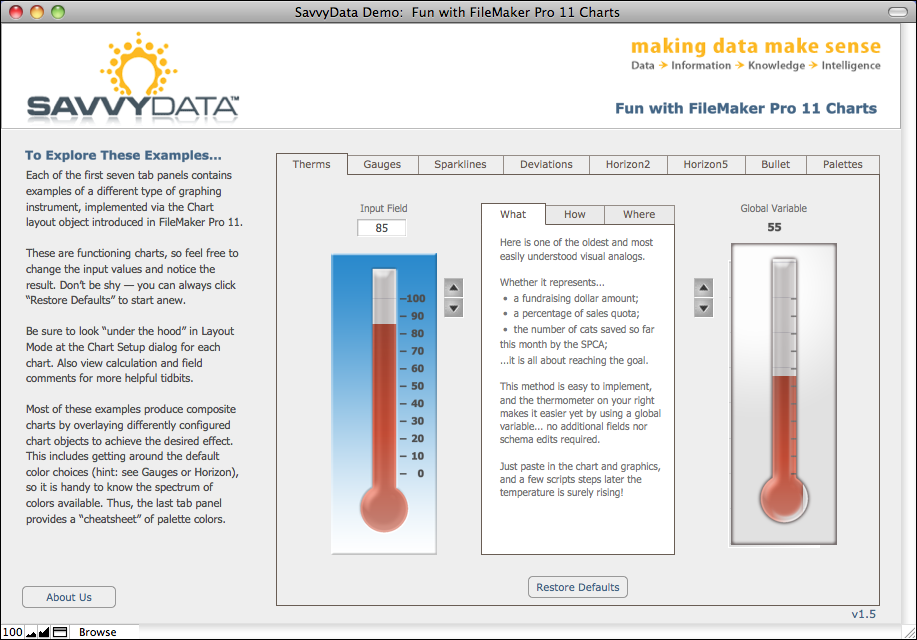Click 'Data Information Knowledge Intelligence' subtitle
The height and width of the screenshot is (640, 917).
pos(756,66)
